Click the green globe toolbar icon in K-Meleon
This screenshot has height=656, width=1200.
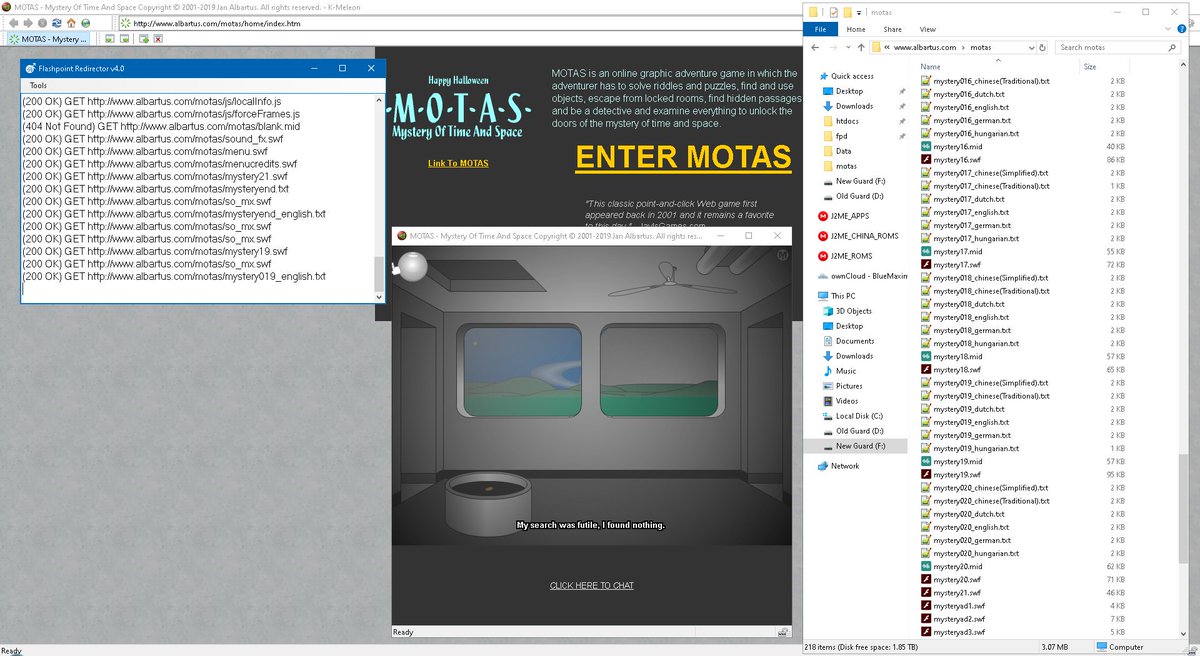[x=85, y=23]
